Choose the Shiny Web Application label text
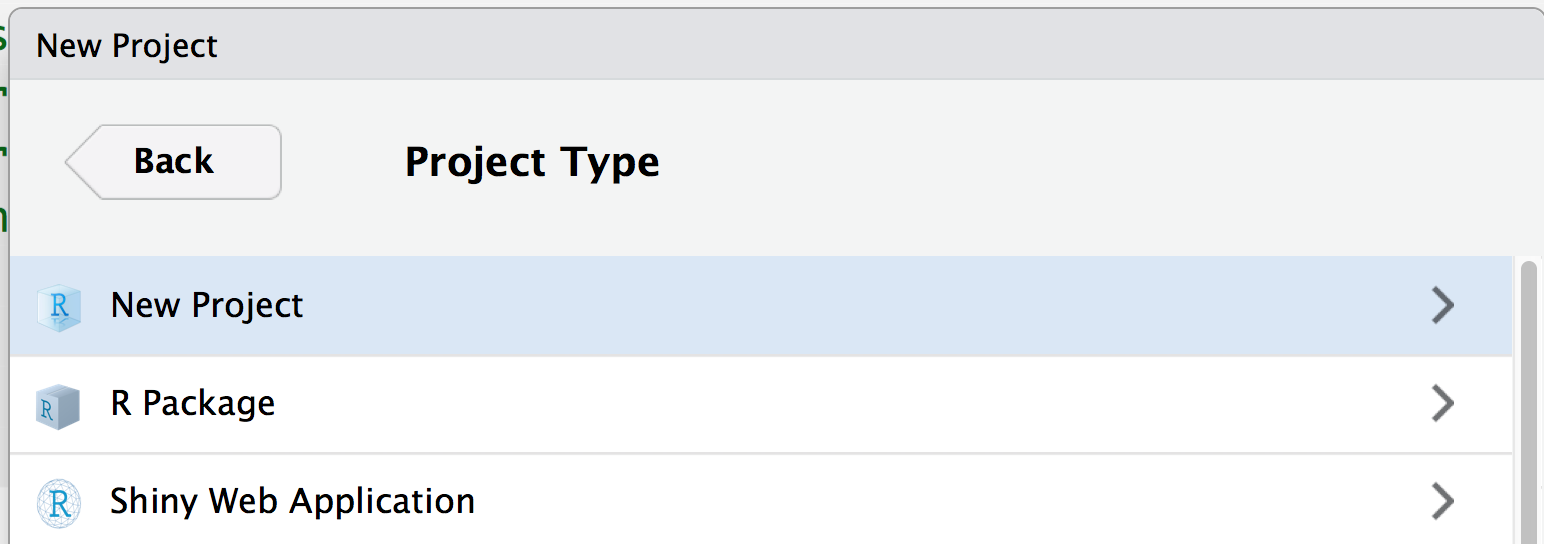 click(x=293, y=501)
